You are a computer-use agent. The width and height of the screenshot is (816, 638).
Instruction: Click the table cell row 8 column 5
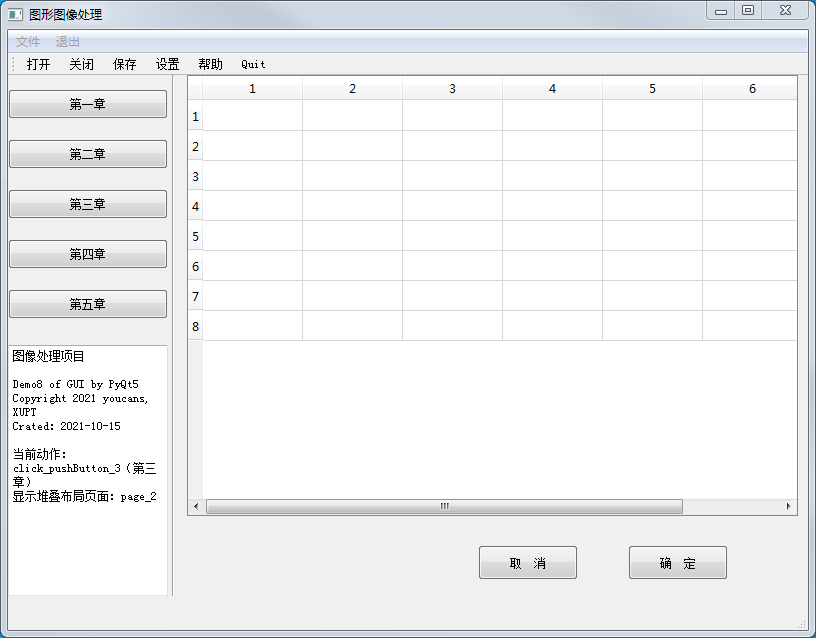(652, 326)
